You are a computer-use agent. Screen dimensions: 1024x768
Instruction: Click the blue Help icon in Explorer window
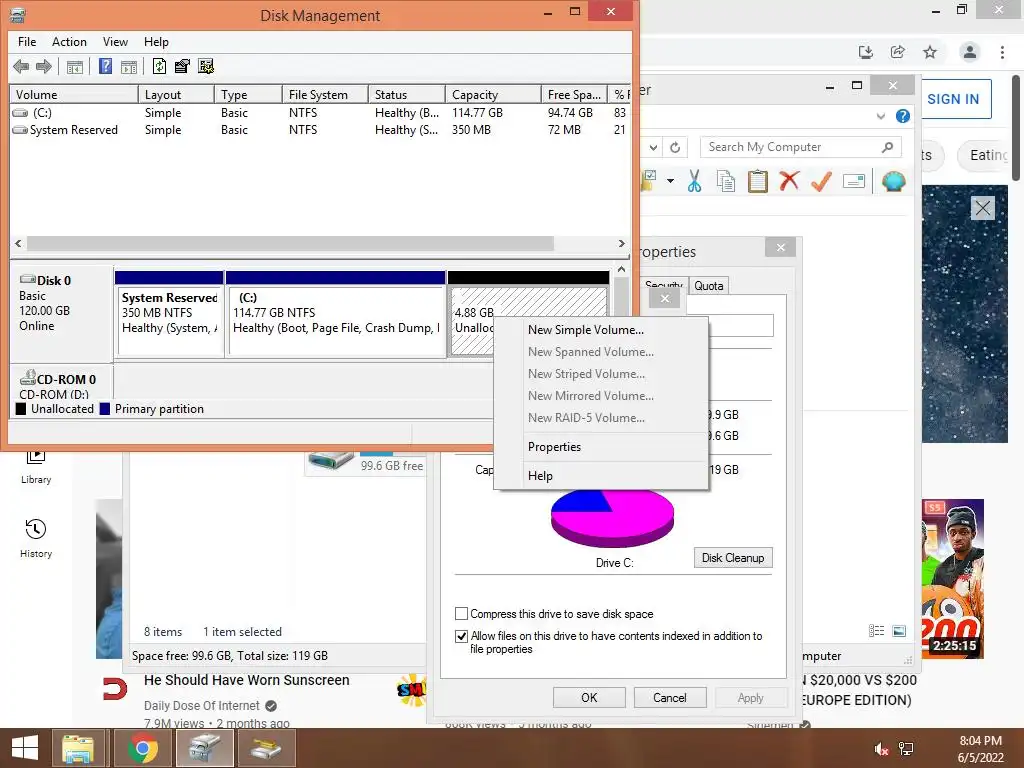903,116
